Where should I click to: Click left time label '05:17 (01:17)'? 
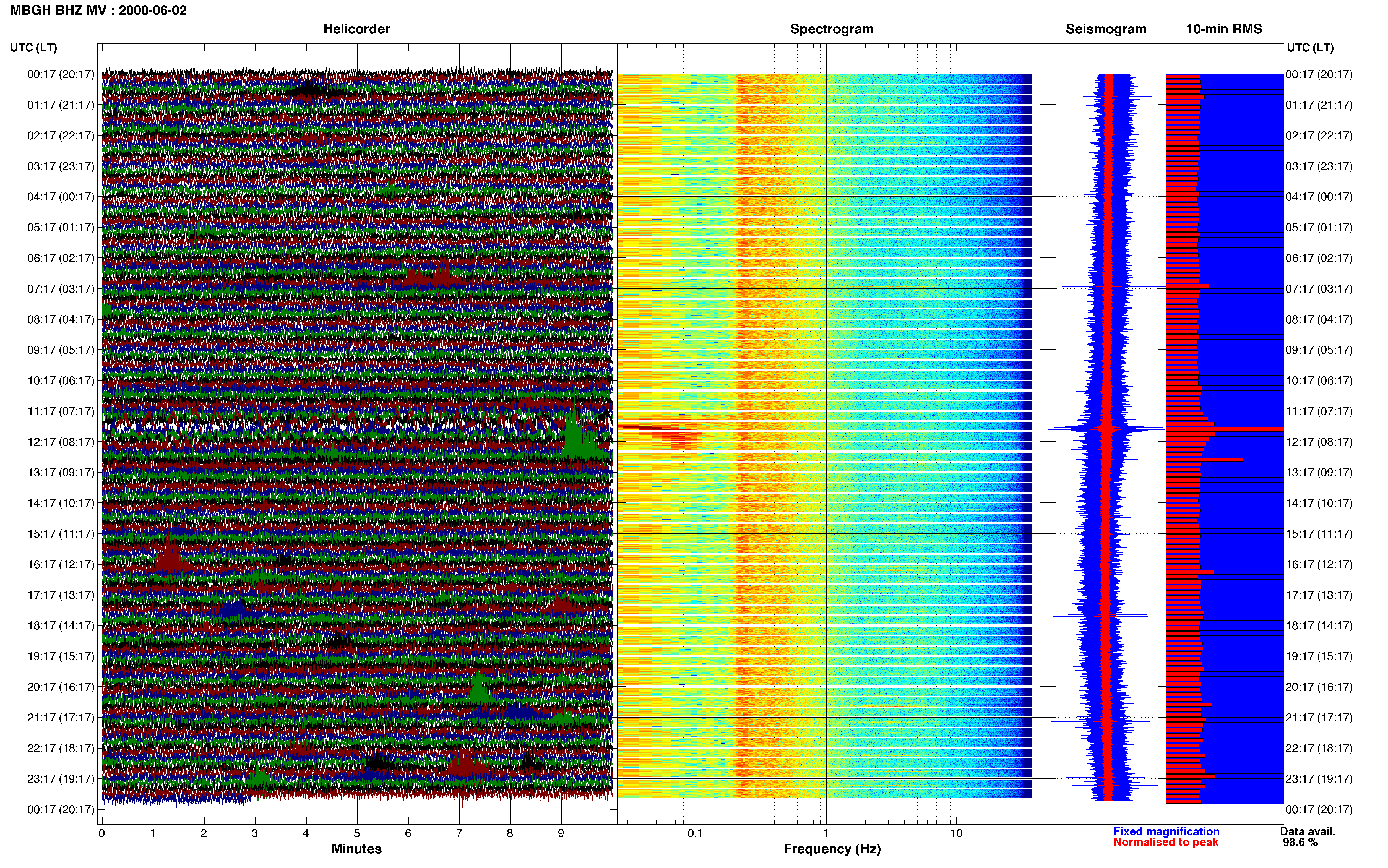(x=61, y=227)
